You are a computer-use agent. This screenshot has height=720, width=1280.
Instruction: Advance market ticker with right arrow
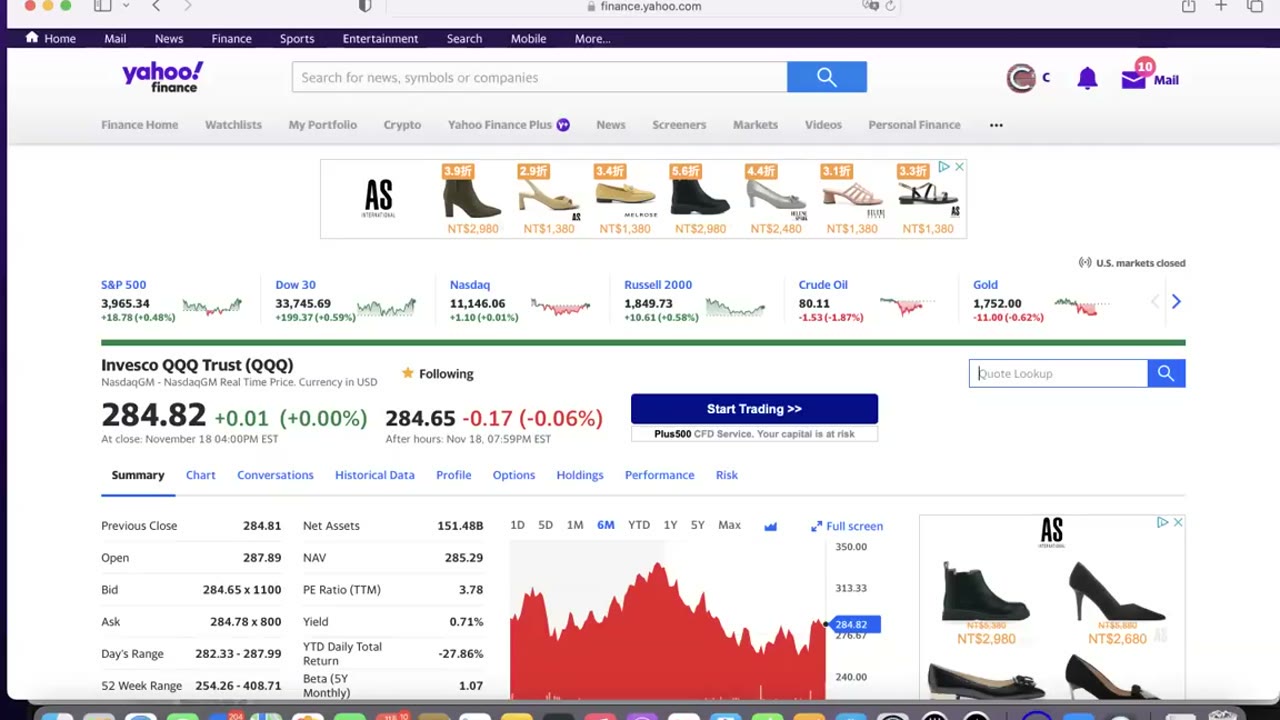[1176, 301]
